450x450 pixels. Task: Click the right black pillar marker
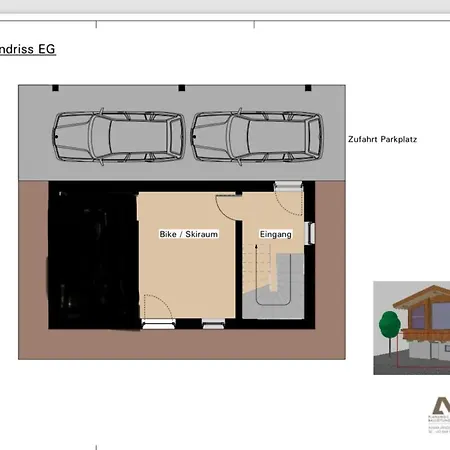(x=308, y=88)
